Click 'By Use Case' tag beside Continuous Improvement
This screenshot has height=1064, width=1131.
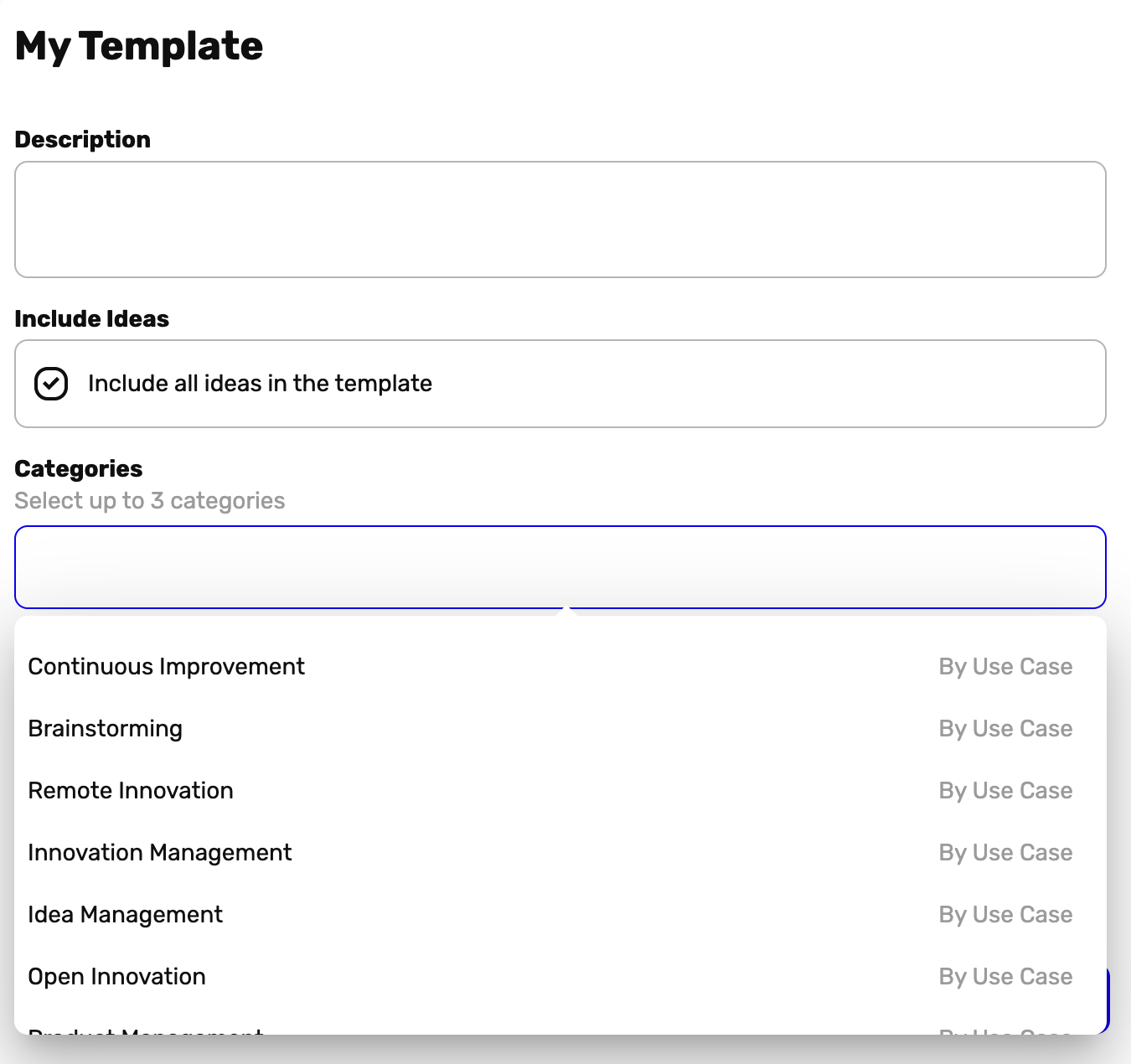[1005, 667]
